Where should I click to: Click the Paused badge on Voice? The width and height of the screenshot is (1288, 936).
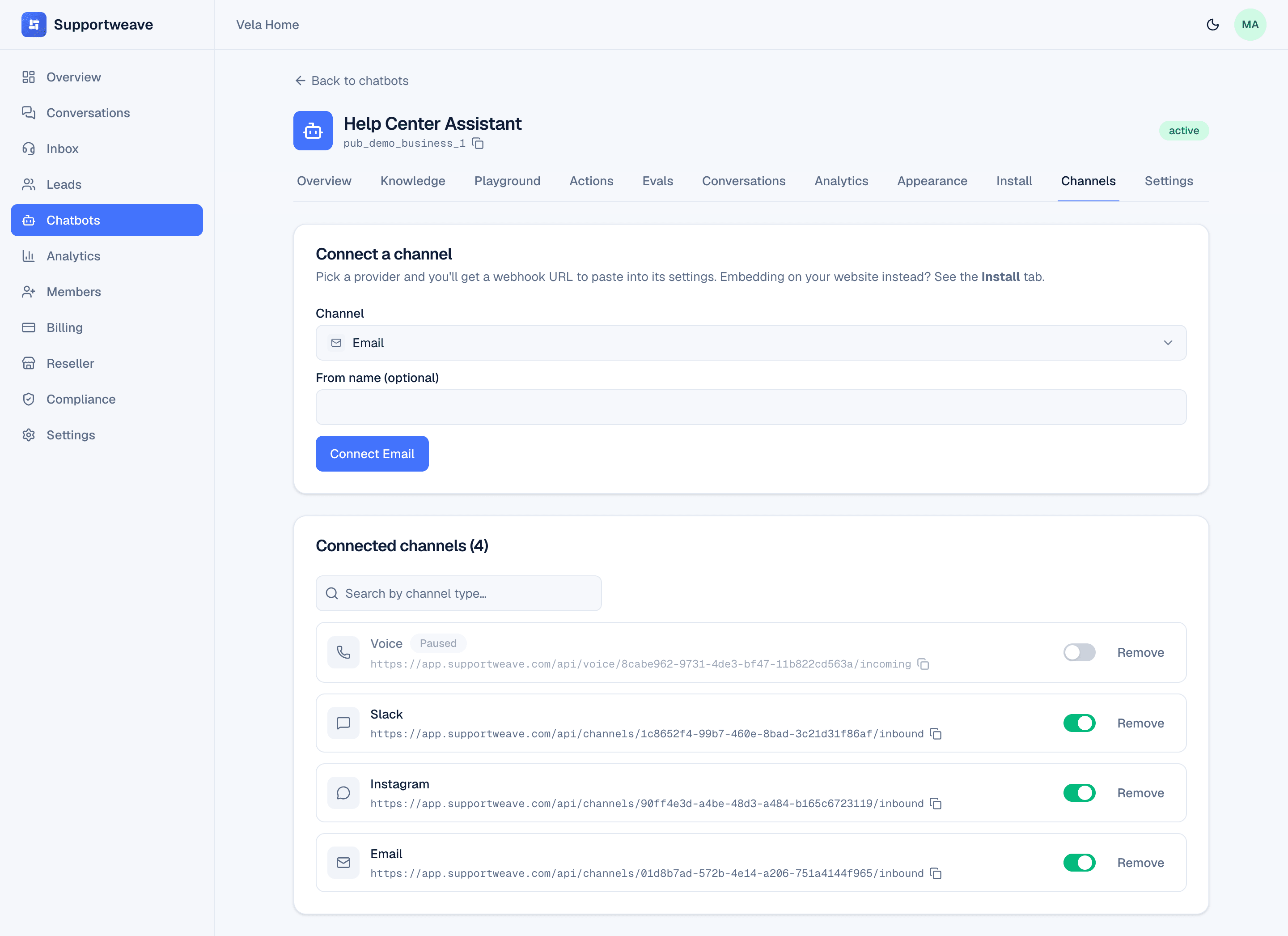438,643
